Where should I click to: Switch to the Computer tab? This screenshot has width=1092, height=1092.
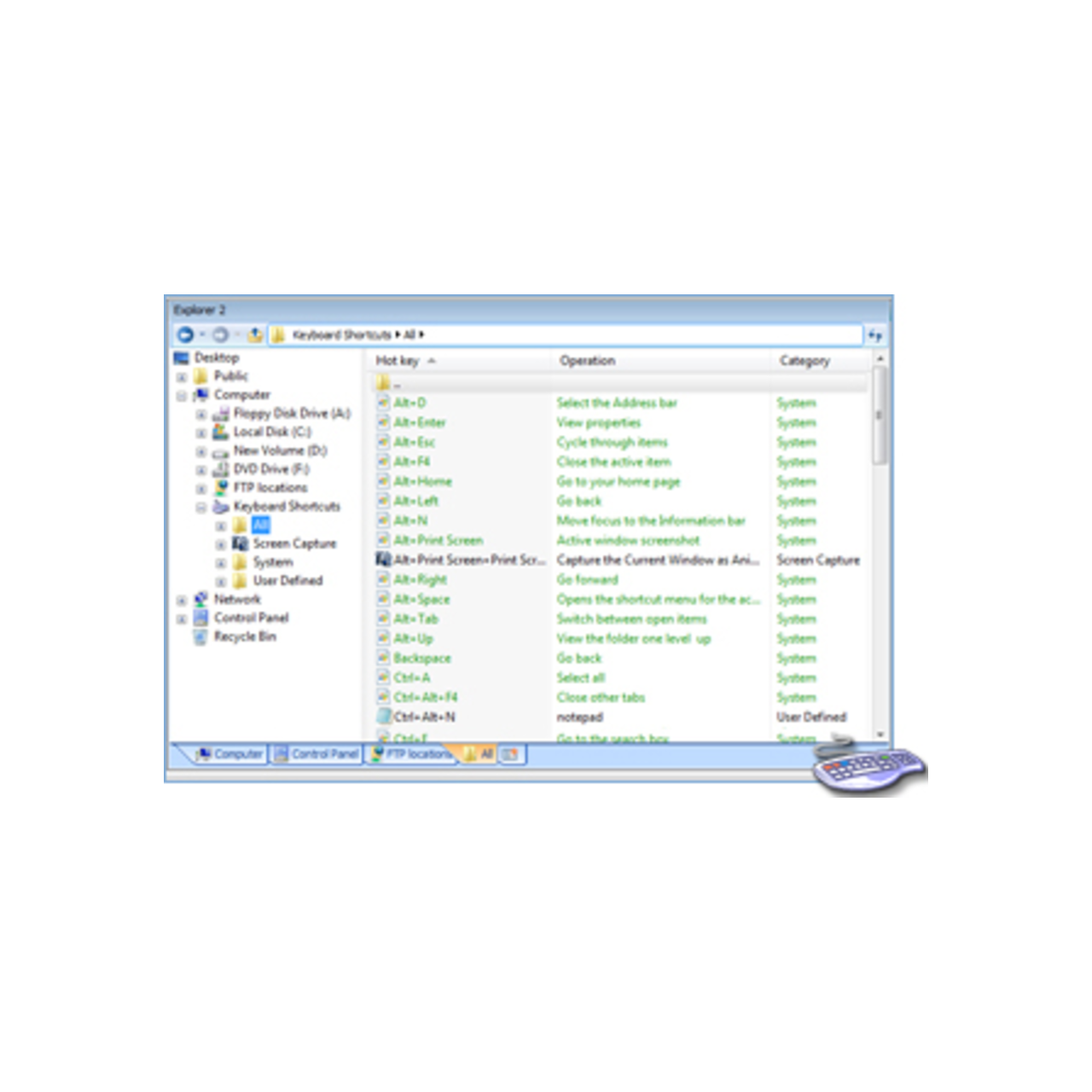(230, 754)
